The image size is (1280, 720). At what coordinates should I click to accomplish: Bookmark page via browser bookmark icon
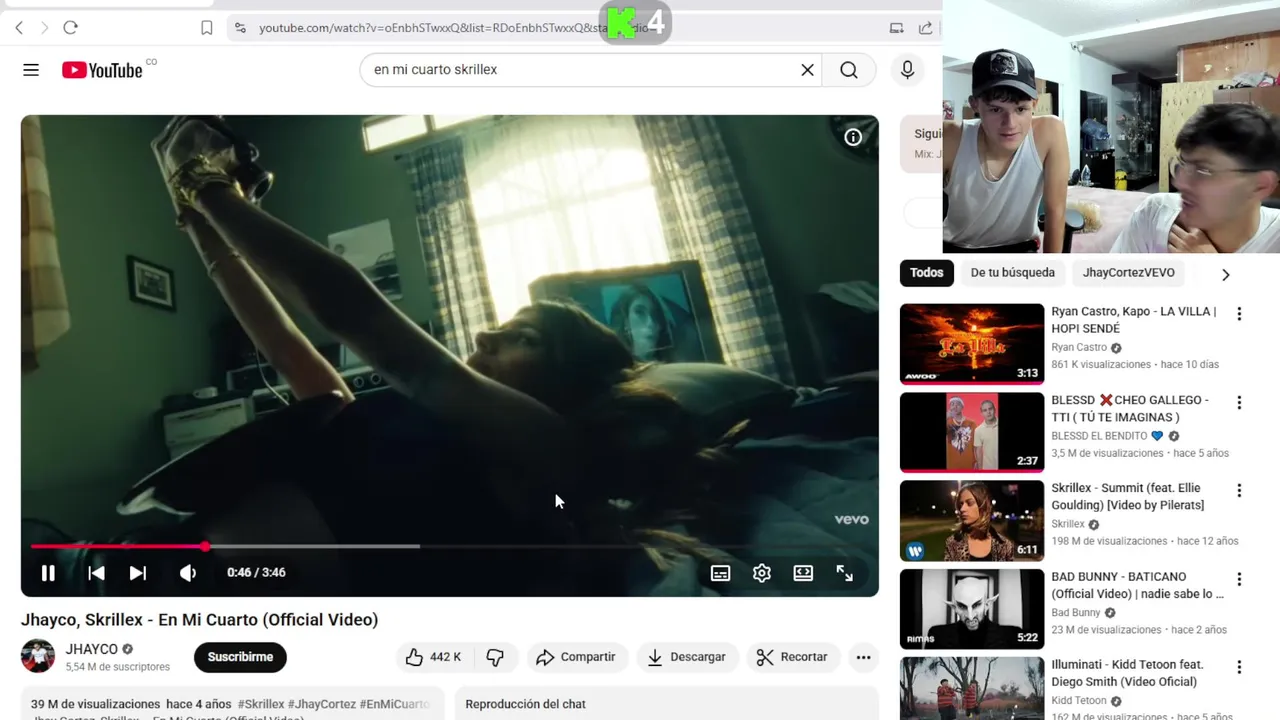tap(207, 28)
